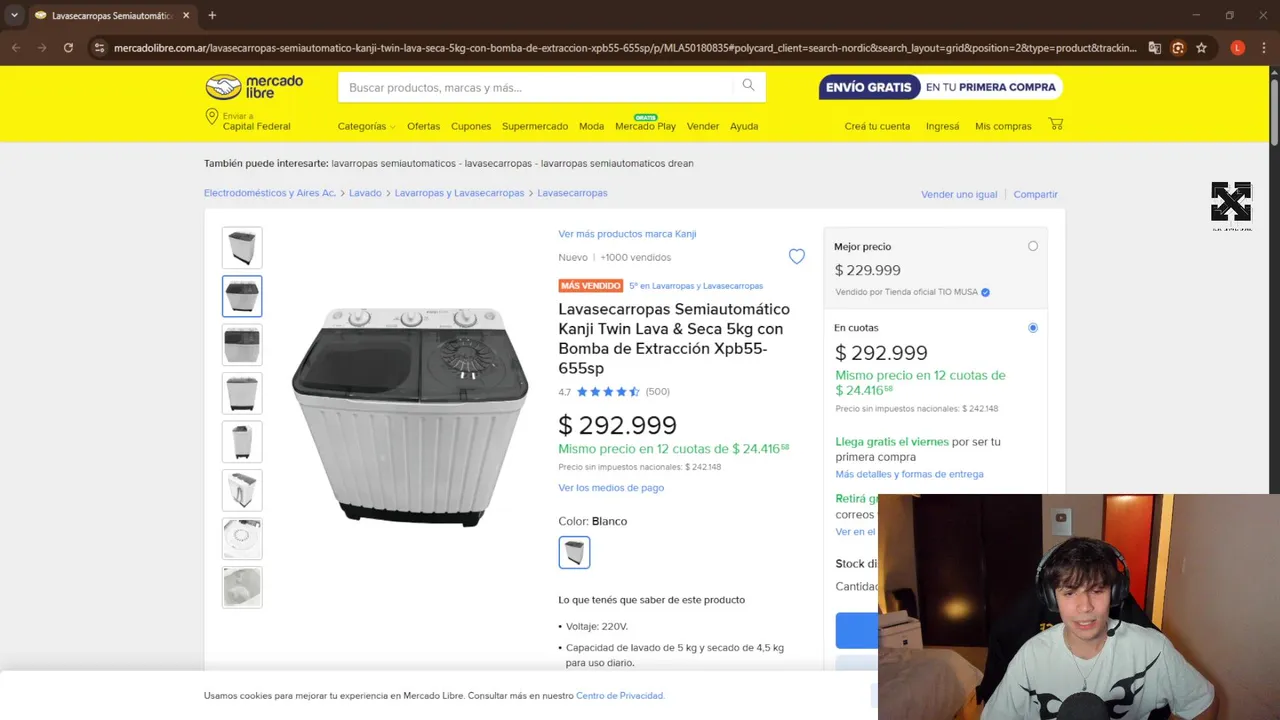
Task: Bookmark this page with the star icon
Action: (x=1201, y=47)
